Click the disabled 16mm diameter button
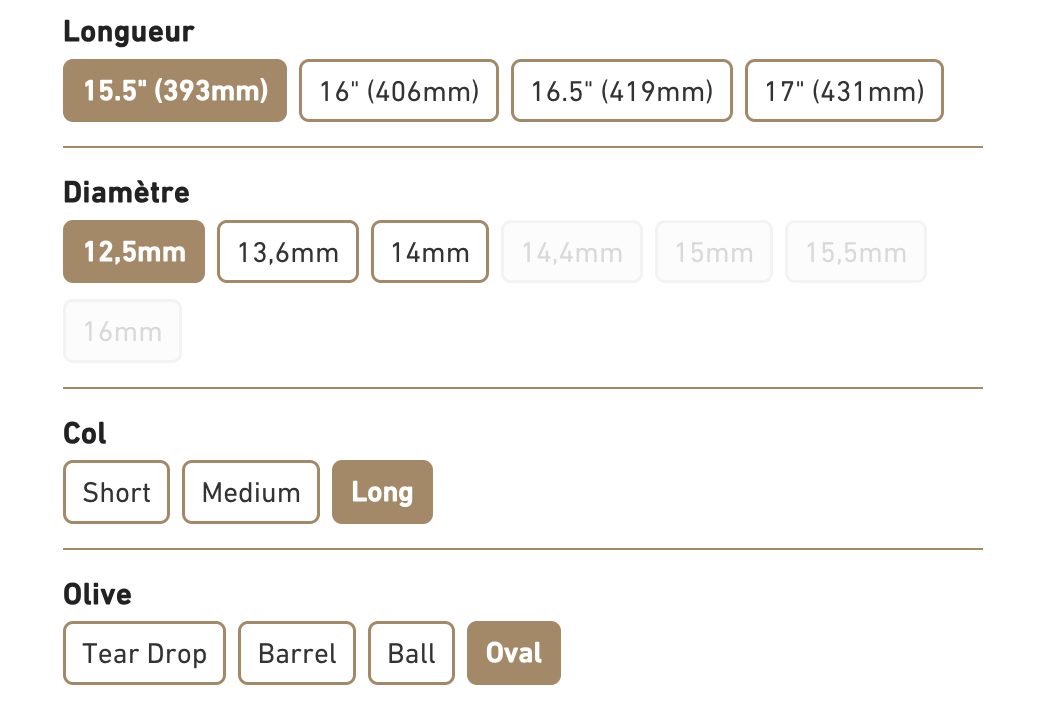1055x718 pixels. (122, 331)
